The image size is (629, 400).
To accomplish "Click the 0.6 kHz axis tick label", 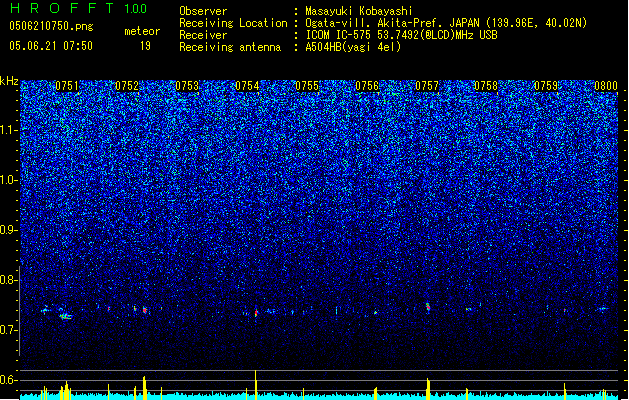I will (9, 380).
